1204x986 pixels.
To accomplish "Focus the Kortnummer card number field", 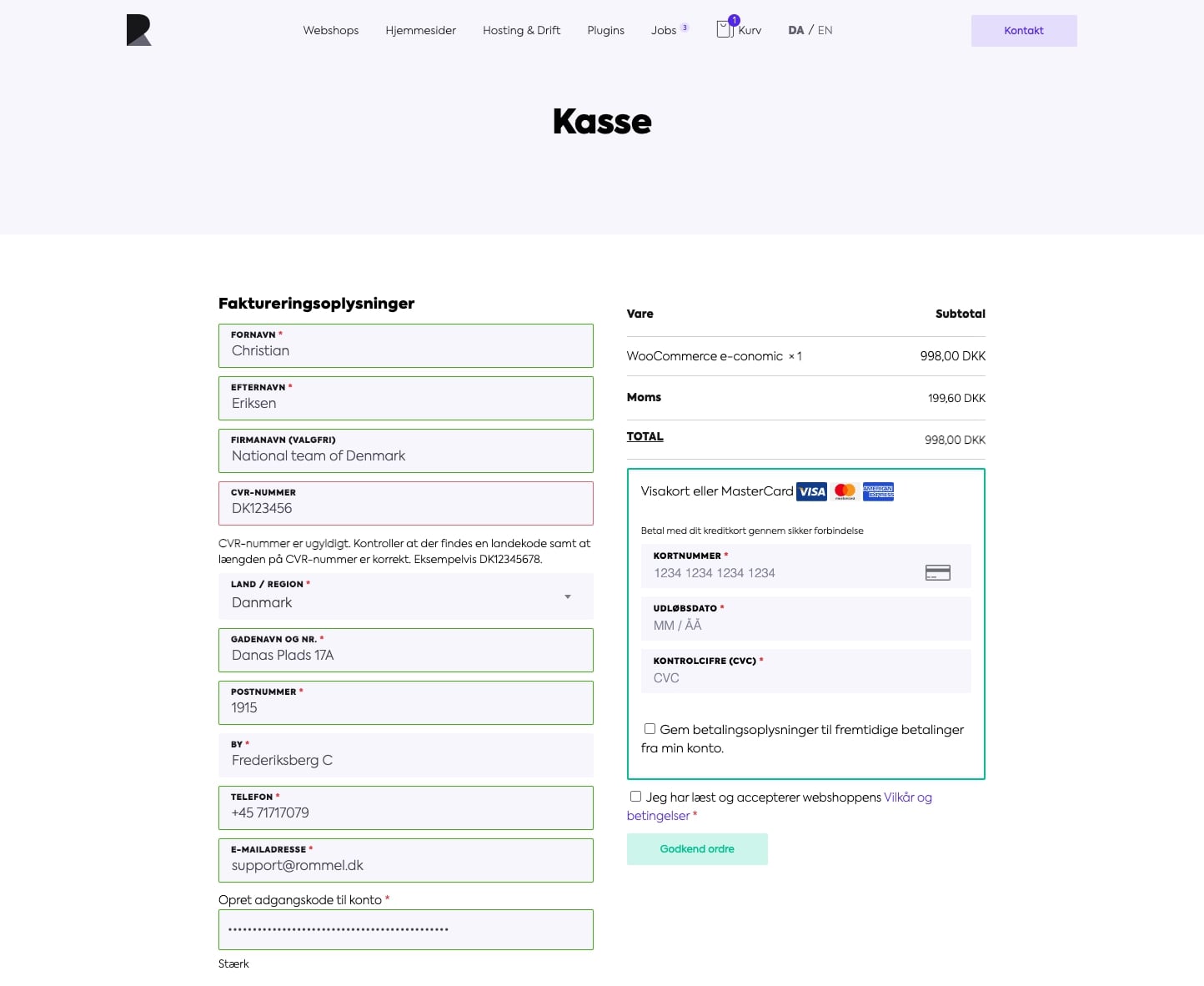I will coord(806,566).
